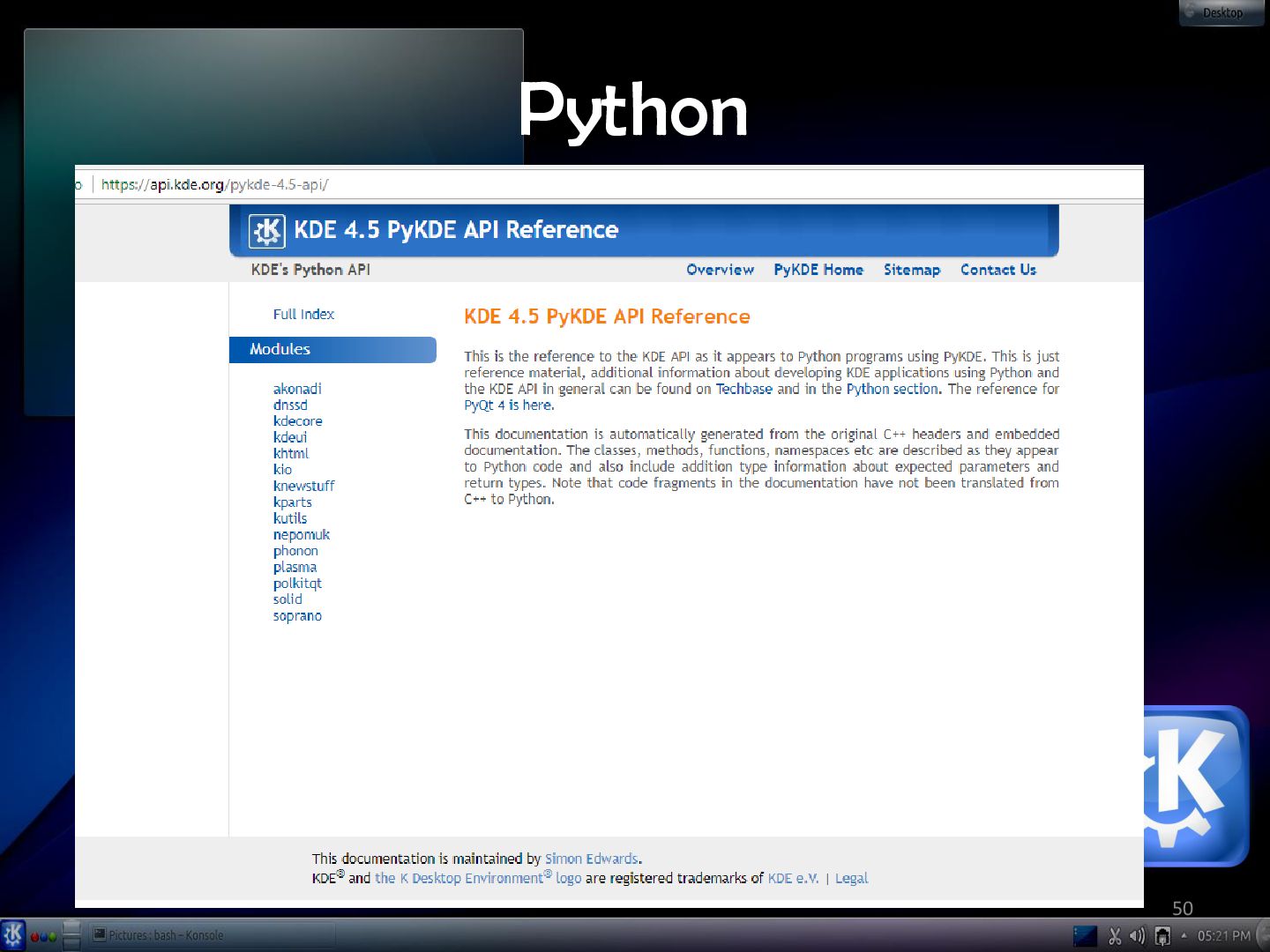Viewport: 1270px width, 952px height.
Task: Go to PyKDE Home in navigation
Action: coord(818,270)
